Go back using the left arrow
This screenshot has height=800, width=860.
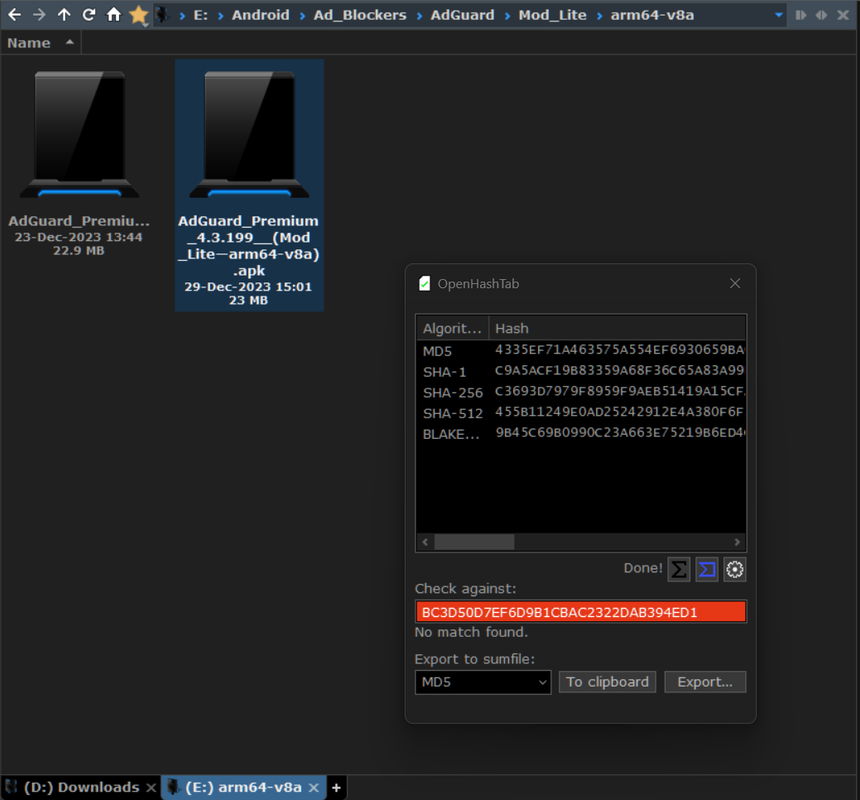point(15,15)
